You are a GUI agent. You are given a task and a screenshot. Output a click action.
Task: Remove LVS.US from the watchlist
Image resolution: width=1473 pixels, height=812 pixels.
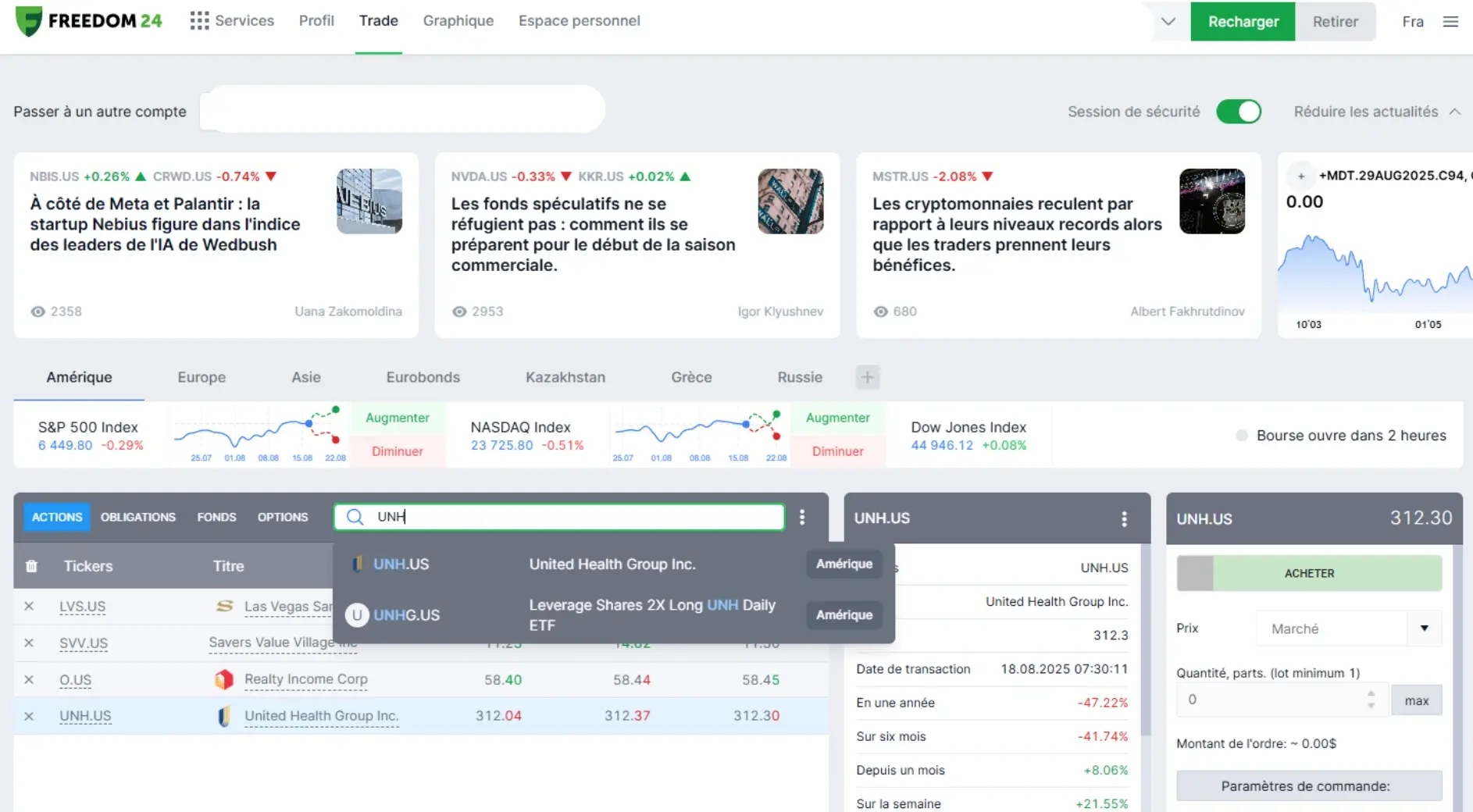point(29,606)
